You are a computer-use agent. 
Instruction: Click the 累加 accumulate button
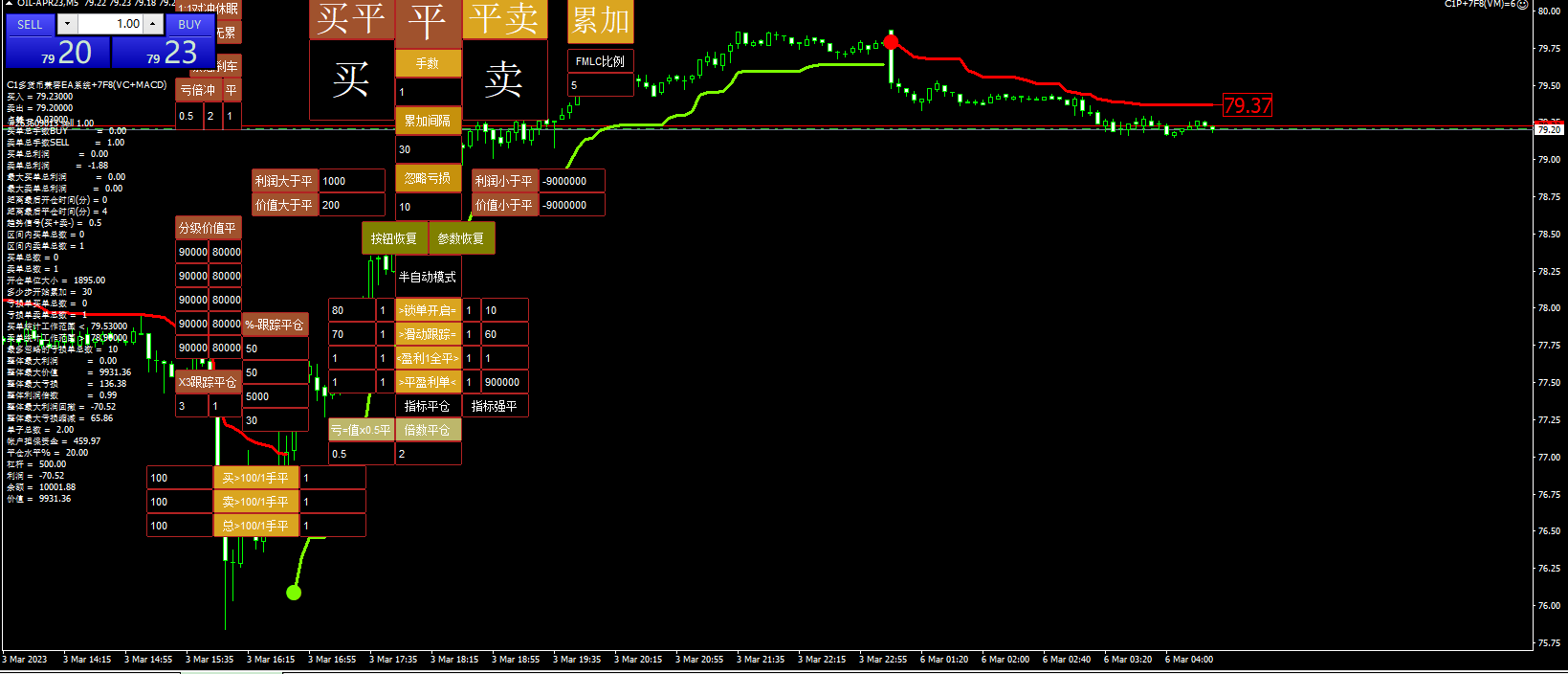coord(600,20)
